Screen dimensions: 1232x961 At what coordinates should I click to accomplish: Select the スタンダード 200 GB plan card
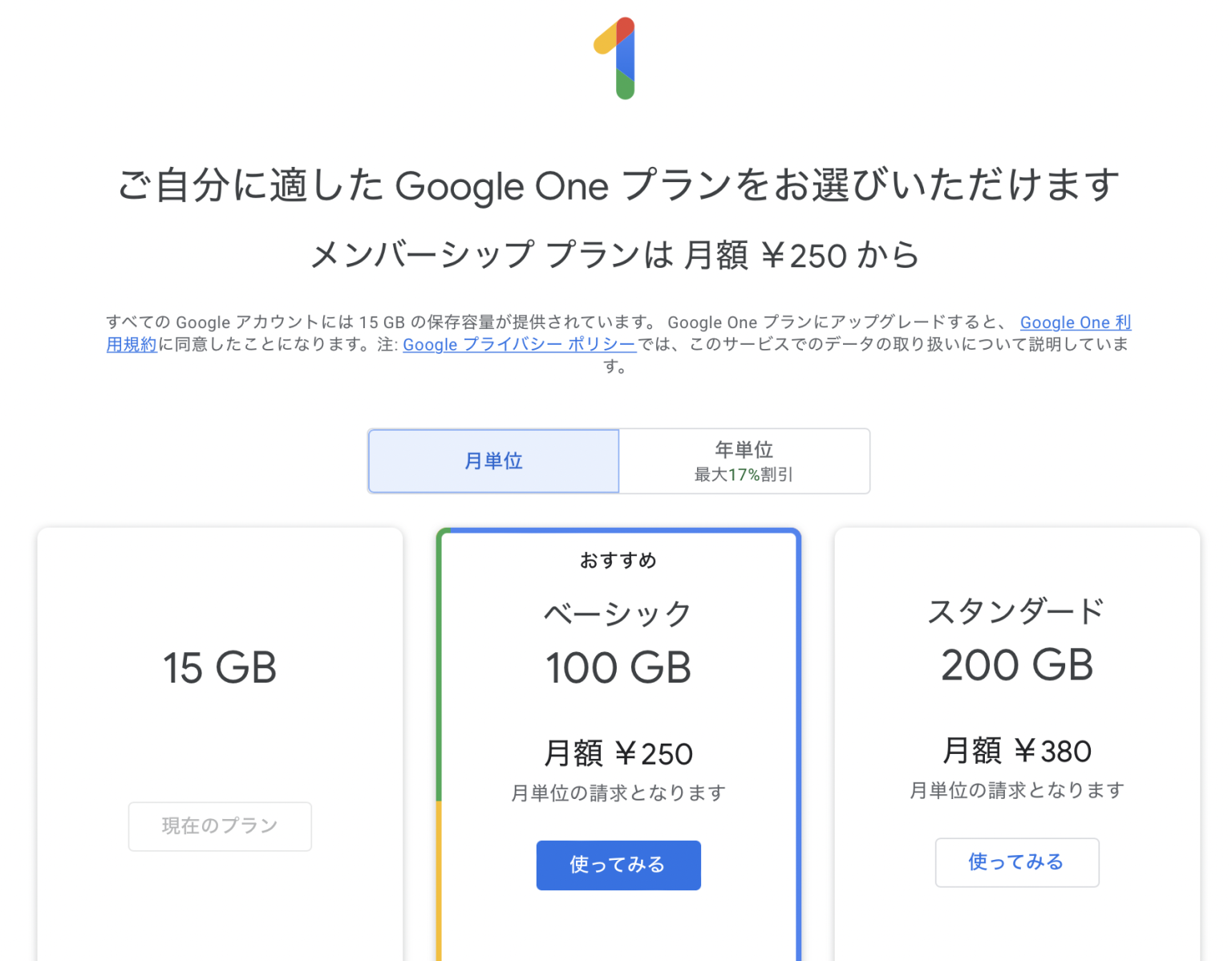[x=1016, y=666]
